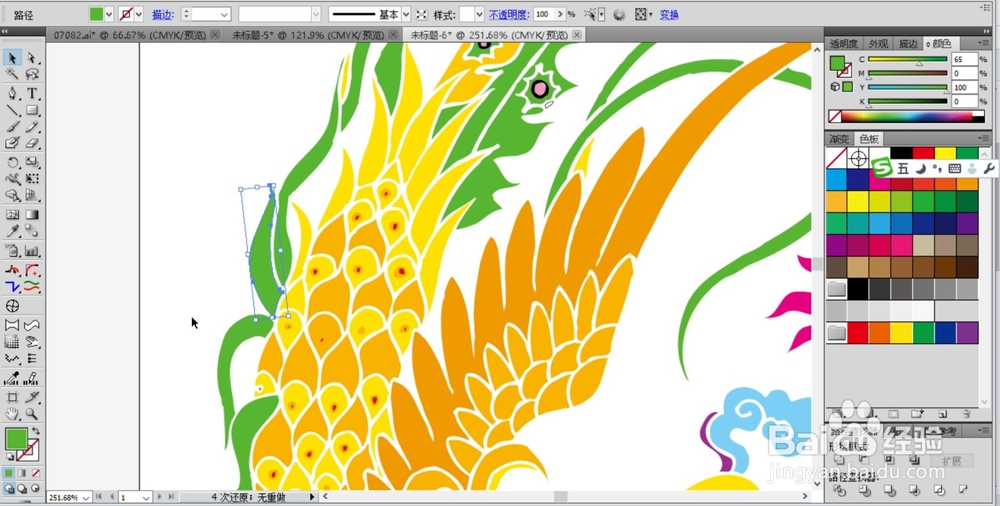Open artboard number dropdown in status bar
Screen dimensions: 1000x506
pos(146,497)
